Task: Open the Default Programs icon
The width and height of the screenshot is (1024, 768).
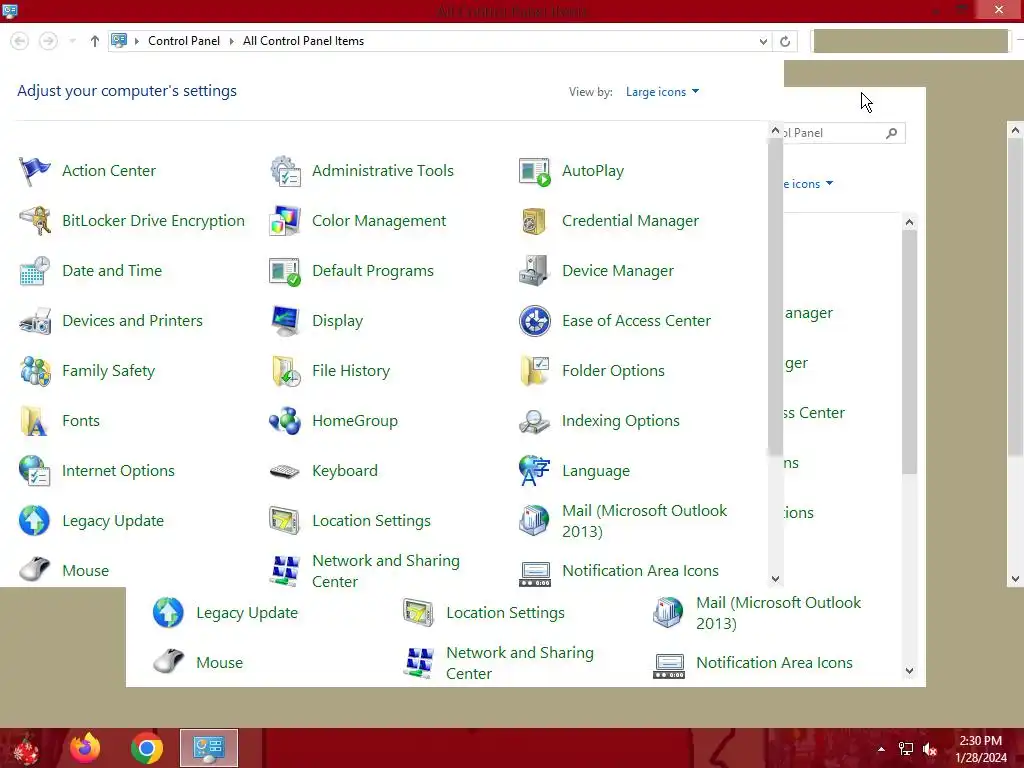Action: coord(285,271)
